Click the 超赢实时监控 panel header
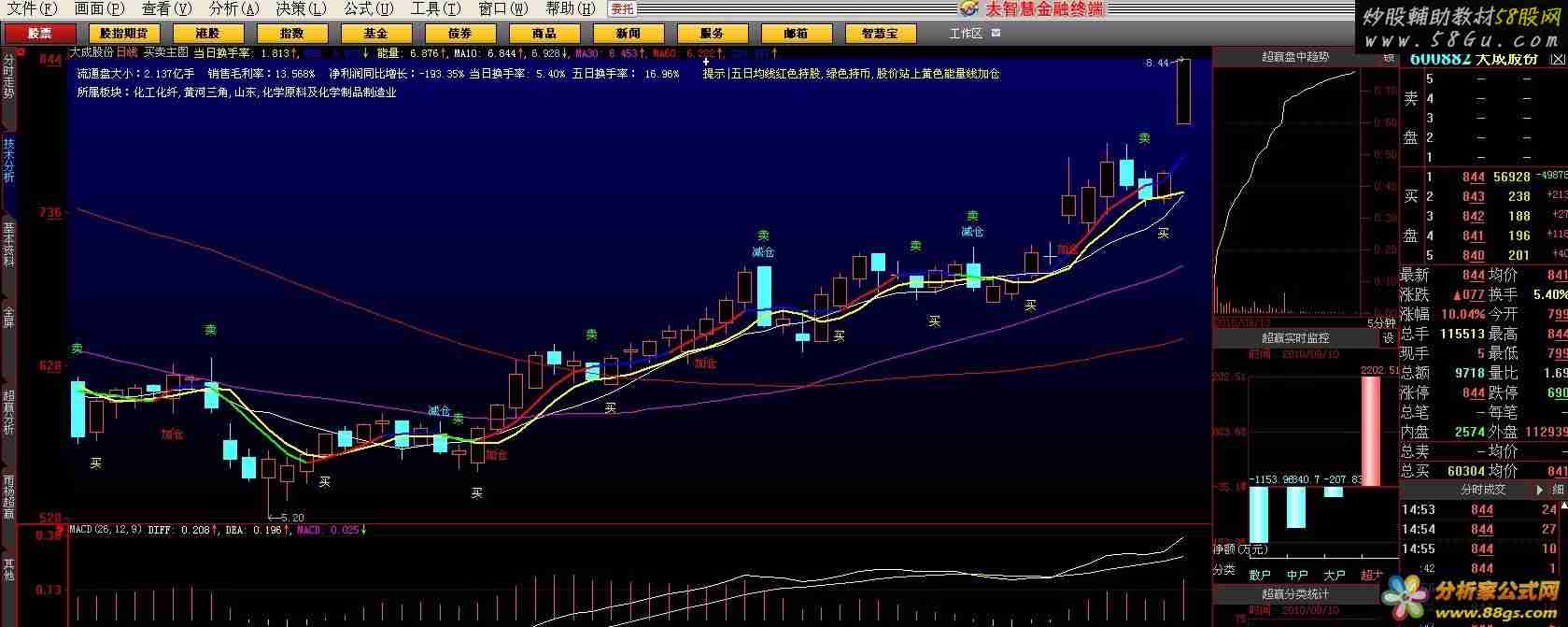Image resolution: width=1568 pixels, height=627 pixels. (1294, 338)
